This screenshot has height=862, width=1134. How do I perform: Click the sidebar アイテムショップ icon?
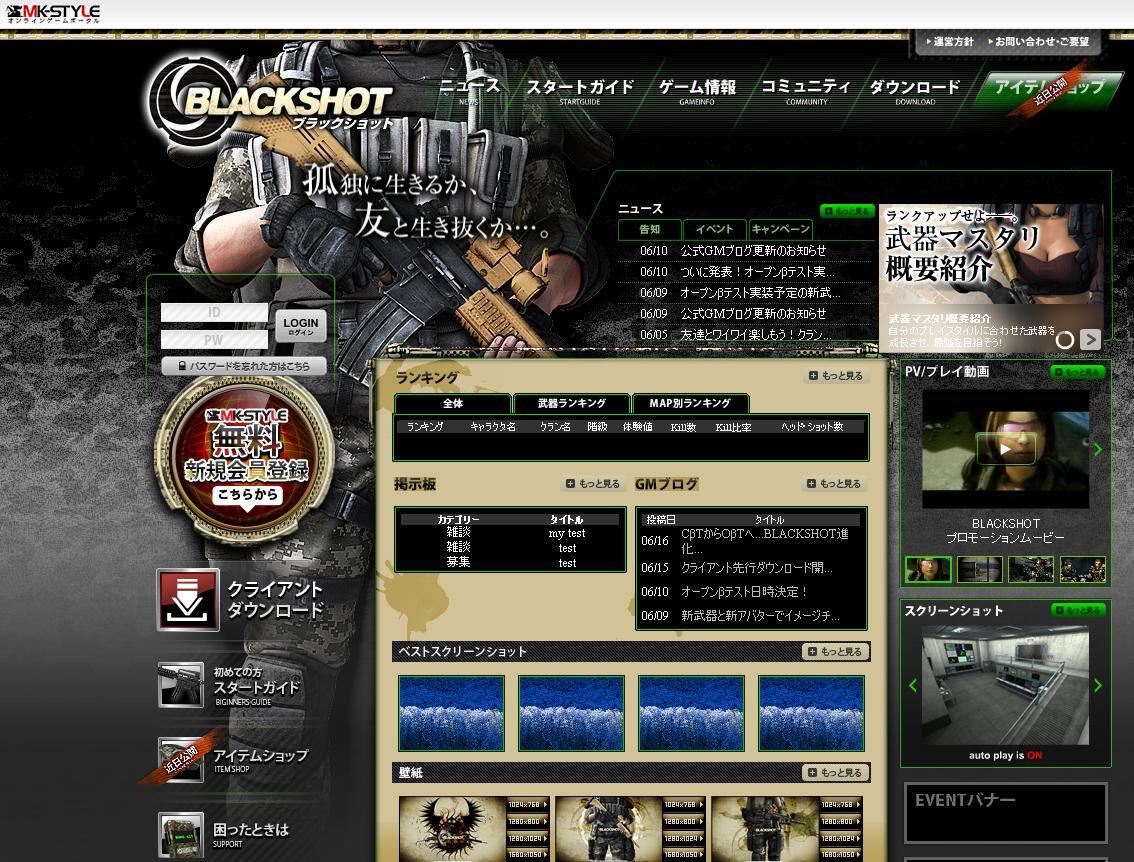pos(181,760)
